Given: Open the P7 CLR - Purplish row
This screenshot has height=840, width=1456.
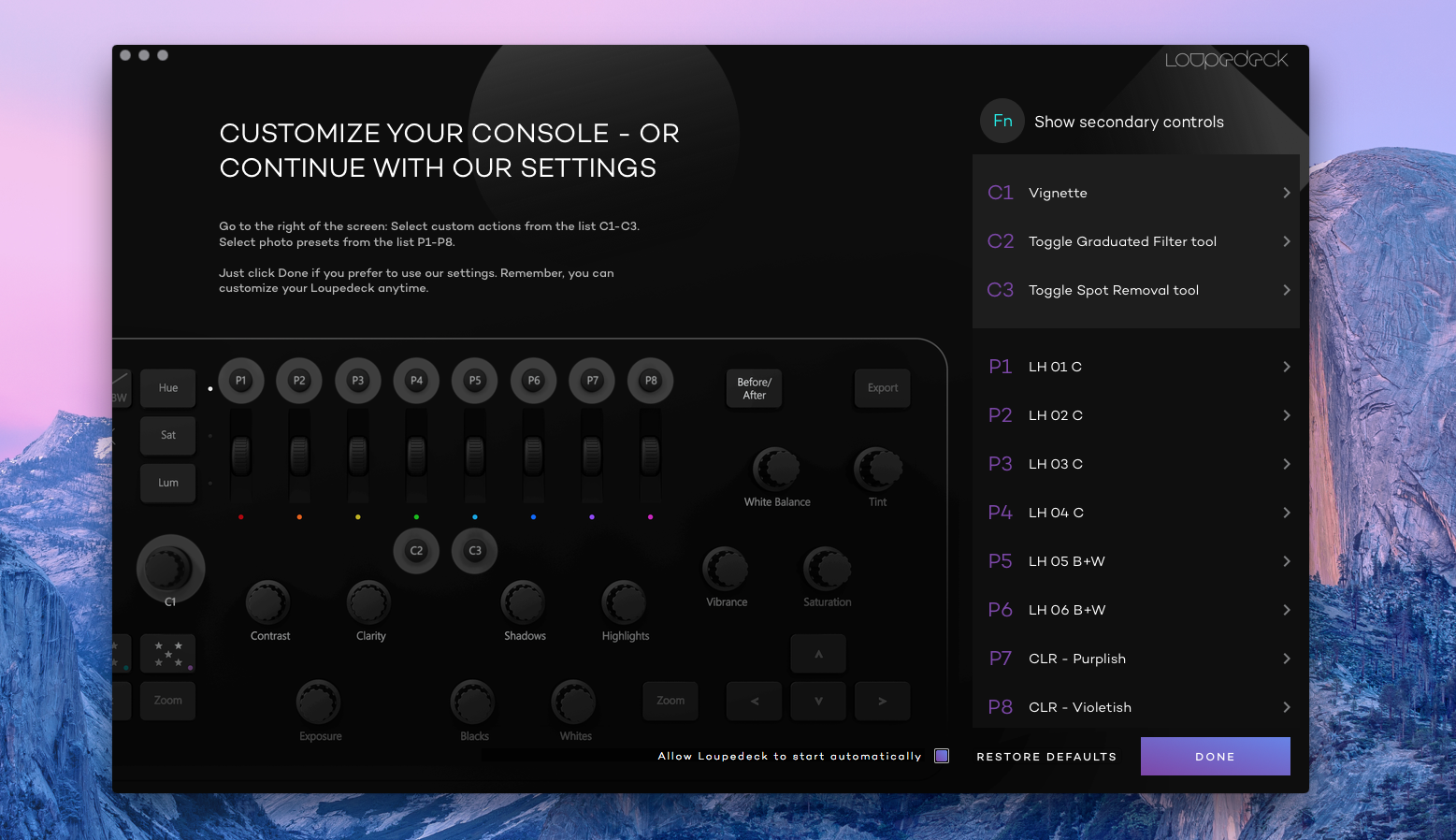Looking at the screenshot, I should pyautogui.click(x=1136, y=659).
